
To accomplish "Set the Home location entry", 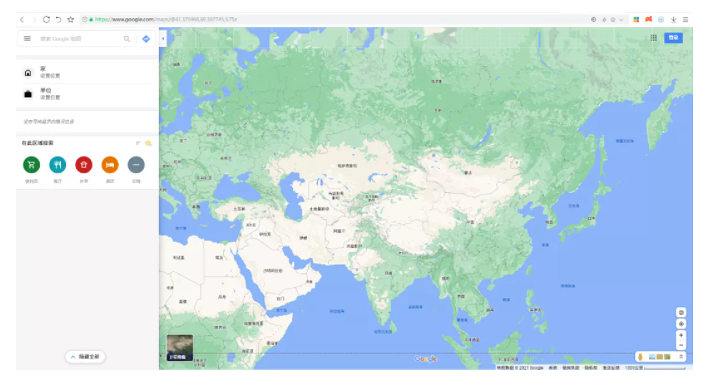I will coord(87,72).
